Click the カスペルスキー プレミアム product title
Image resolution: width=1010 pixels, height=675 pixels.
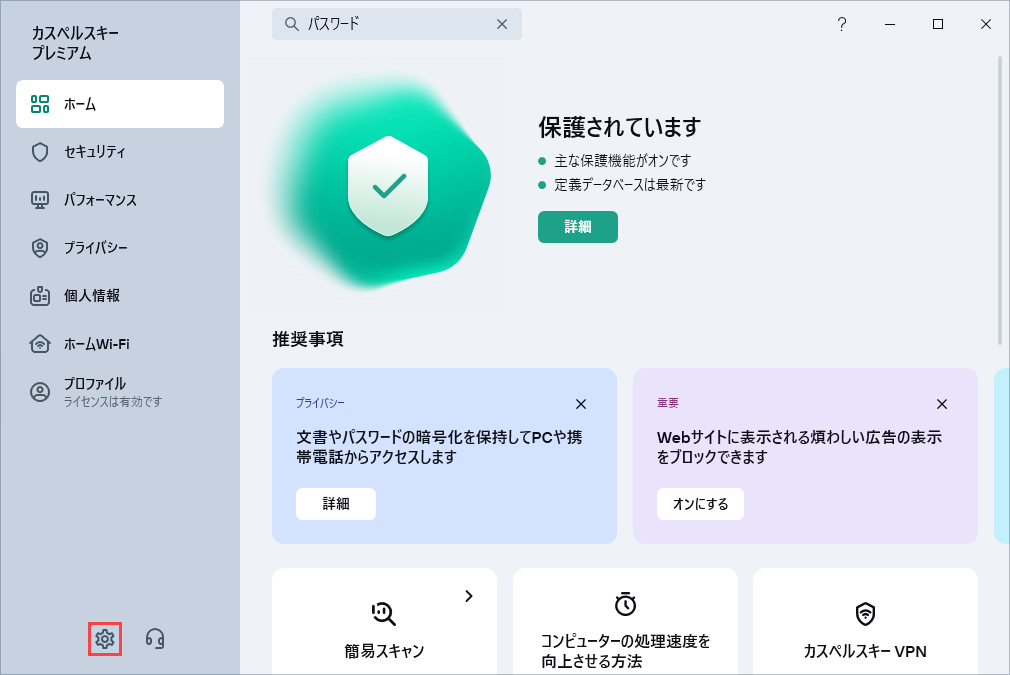pyautogui.click(x=75, y=43)
